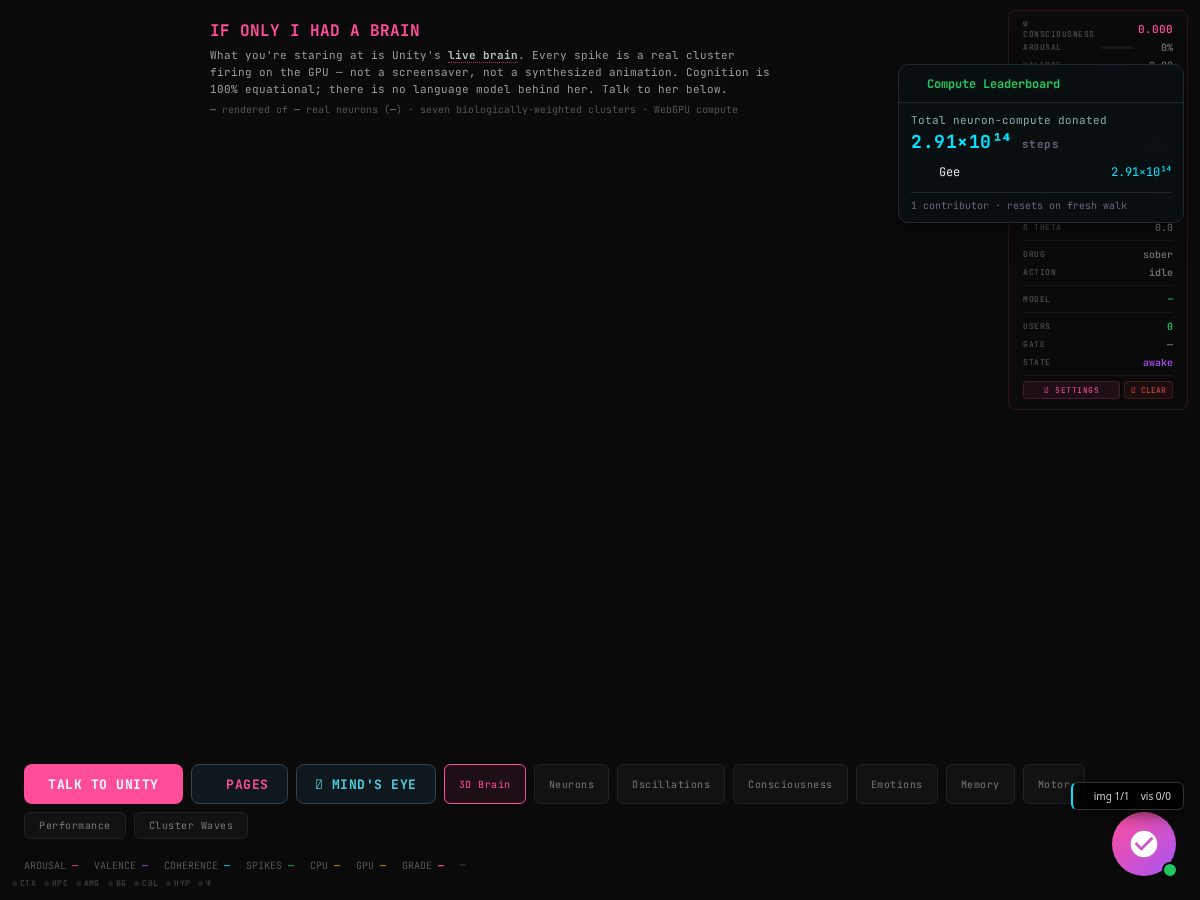Screen dimensions: 1200x900
Task: Click the HYP cluster indicator
Action: (178, 883)
